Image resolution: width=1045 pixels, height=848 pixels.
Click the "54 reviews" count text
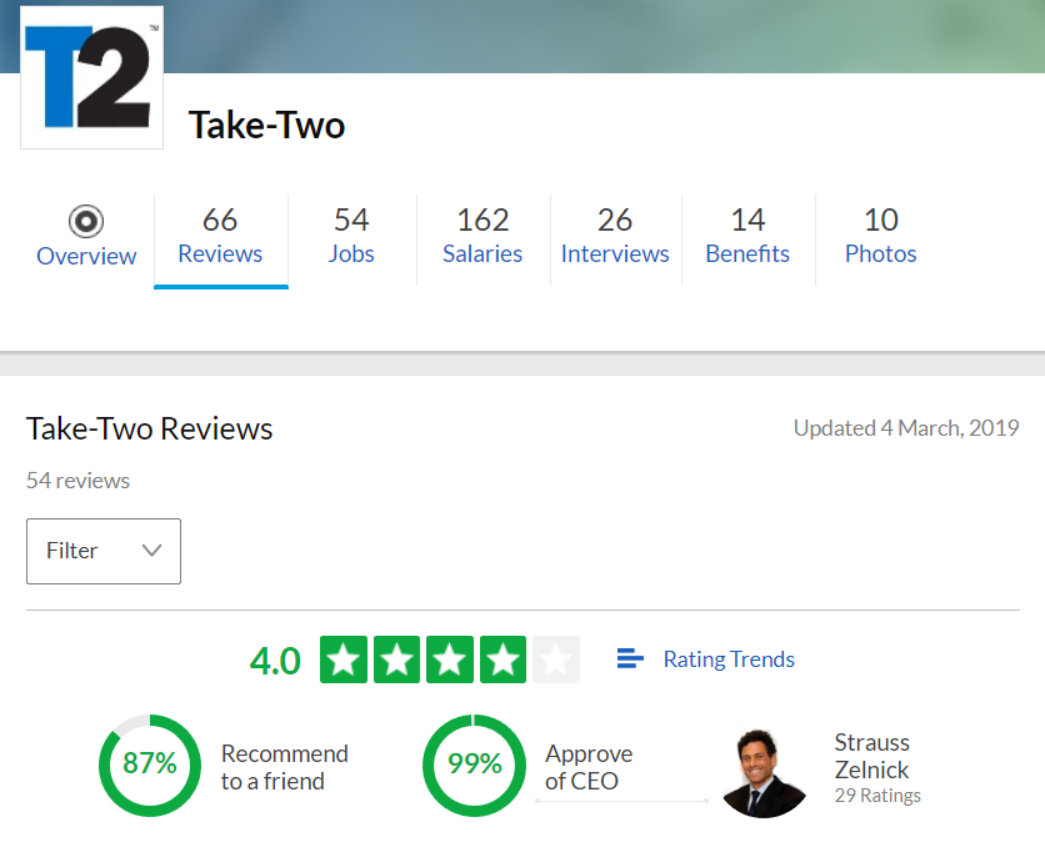coord(78,481)
